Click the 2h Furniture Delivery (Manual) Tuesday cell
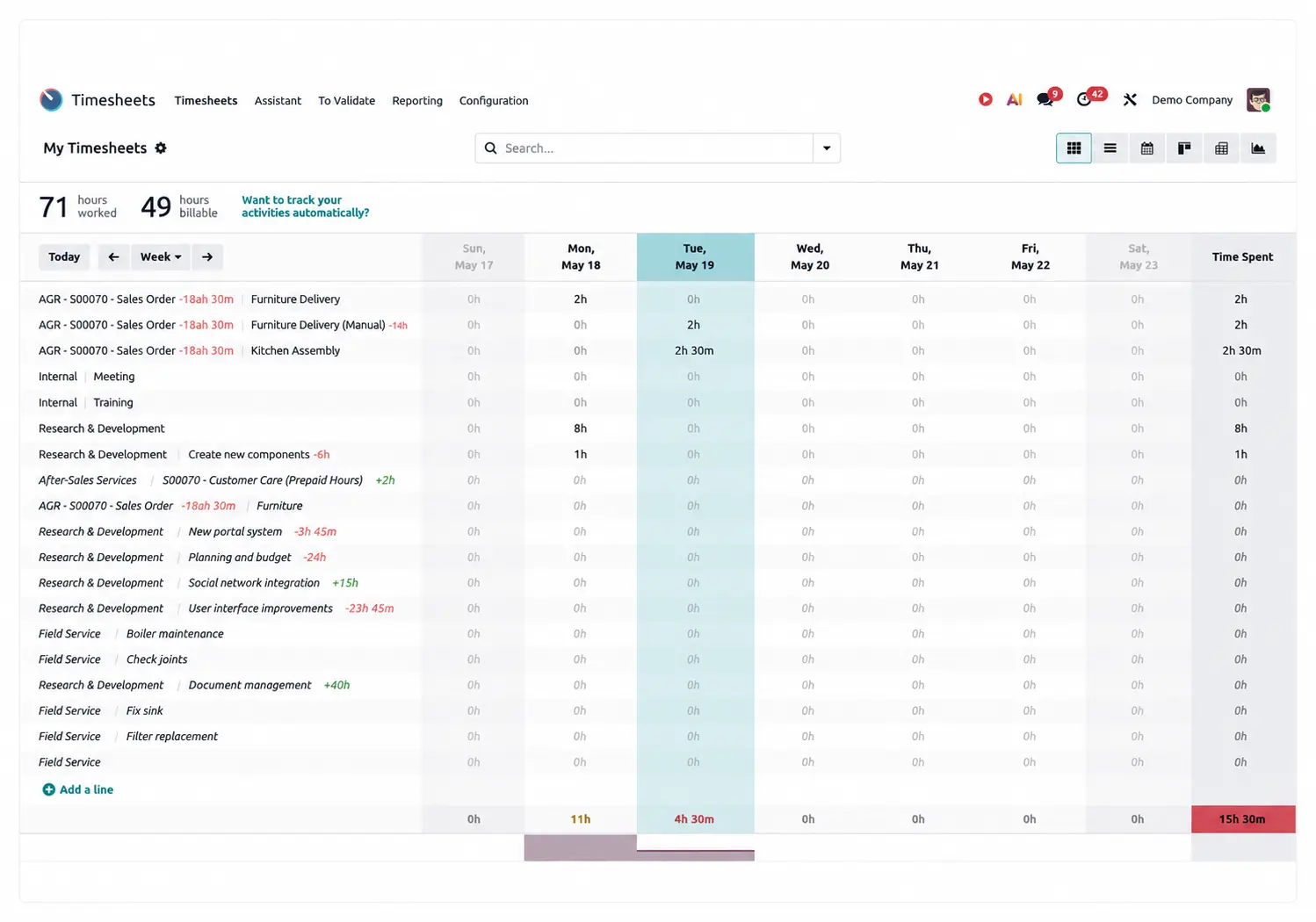 [x=695, y=325]
